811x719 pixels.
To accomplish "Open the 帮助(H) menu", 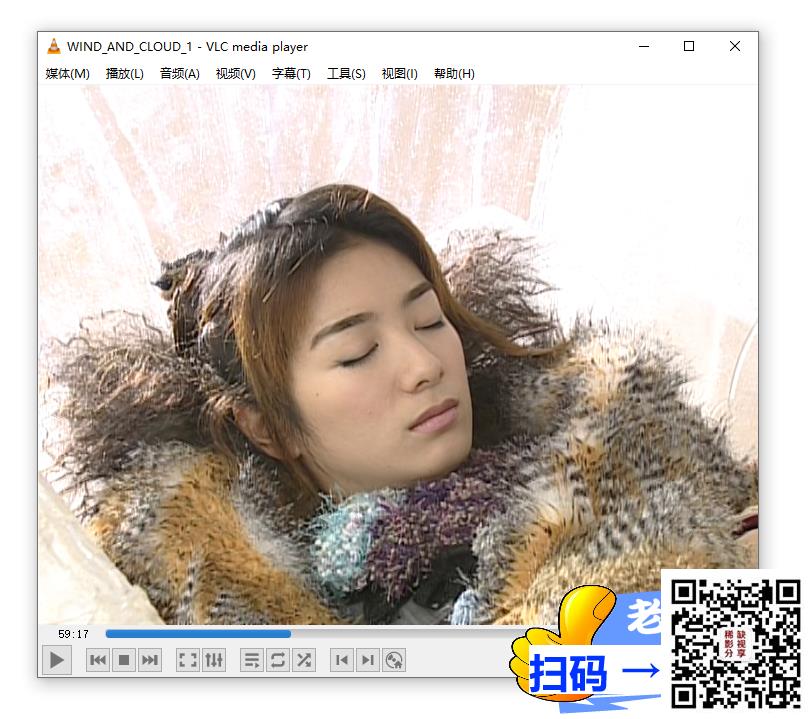I will [454, 73].
